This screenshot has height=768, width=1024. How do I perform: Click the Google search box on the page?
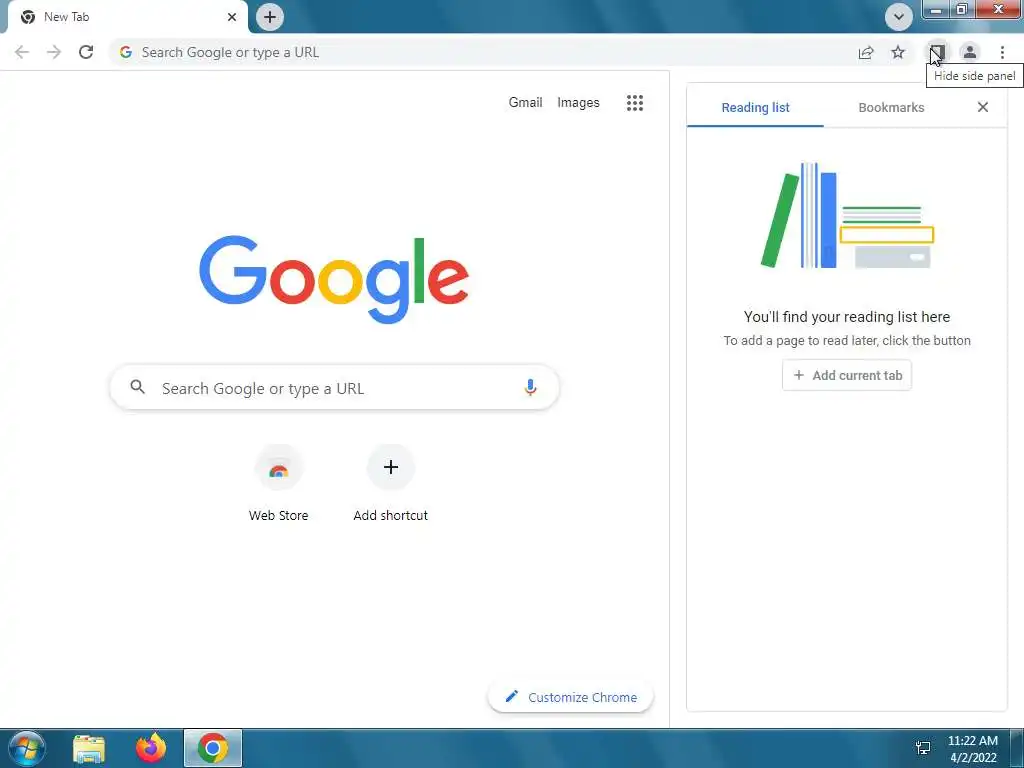tap(334, 388)
